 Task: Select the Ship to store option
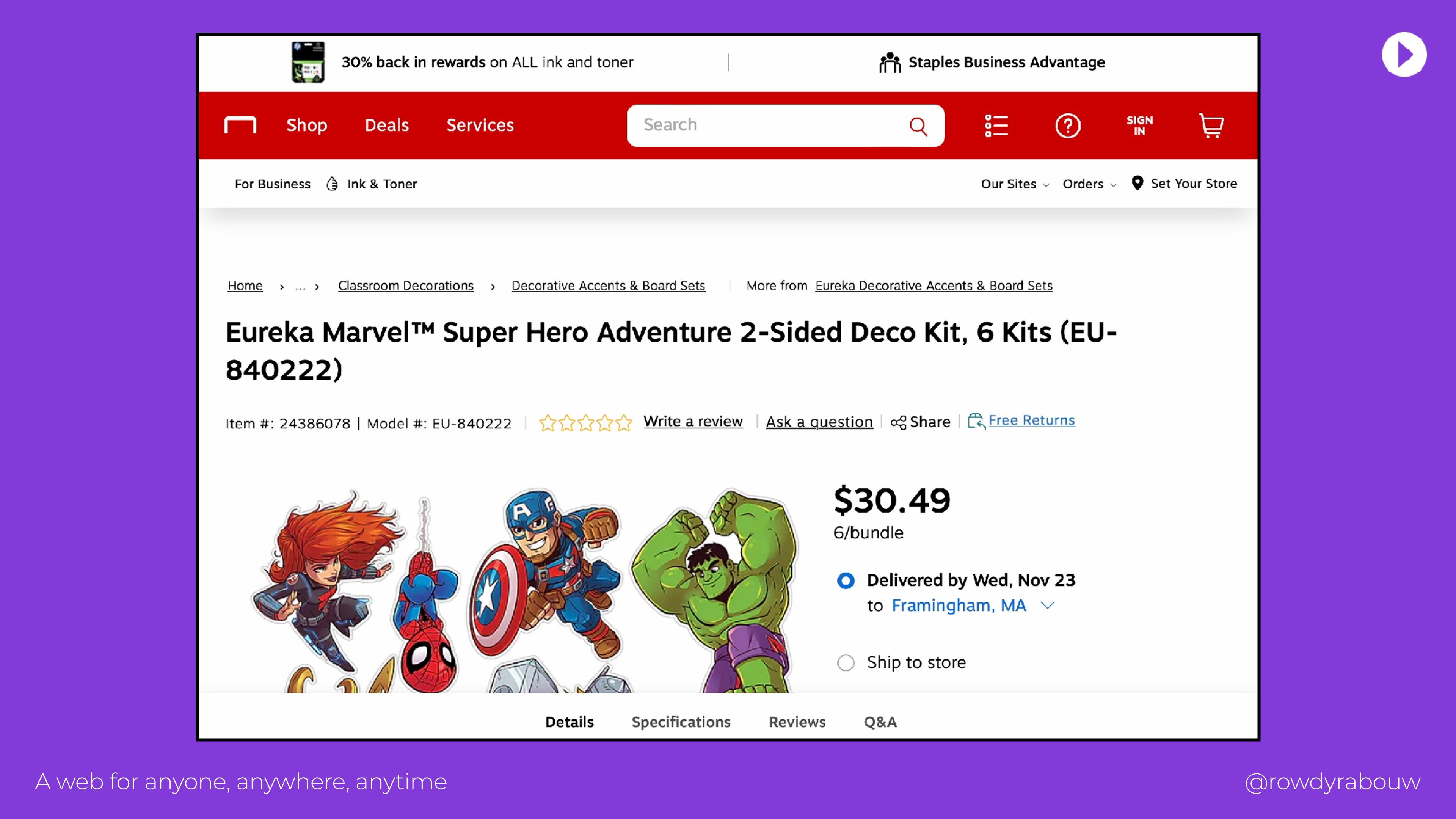(x=846, y=662)
